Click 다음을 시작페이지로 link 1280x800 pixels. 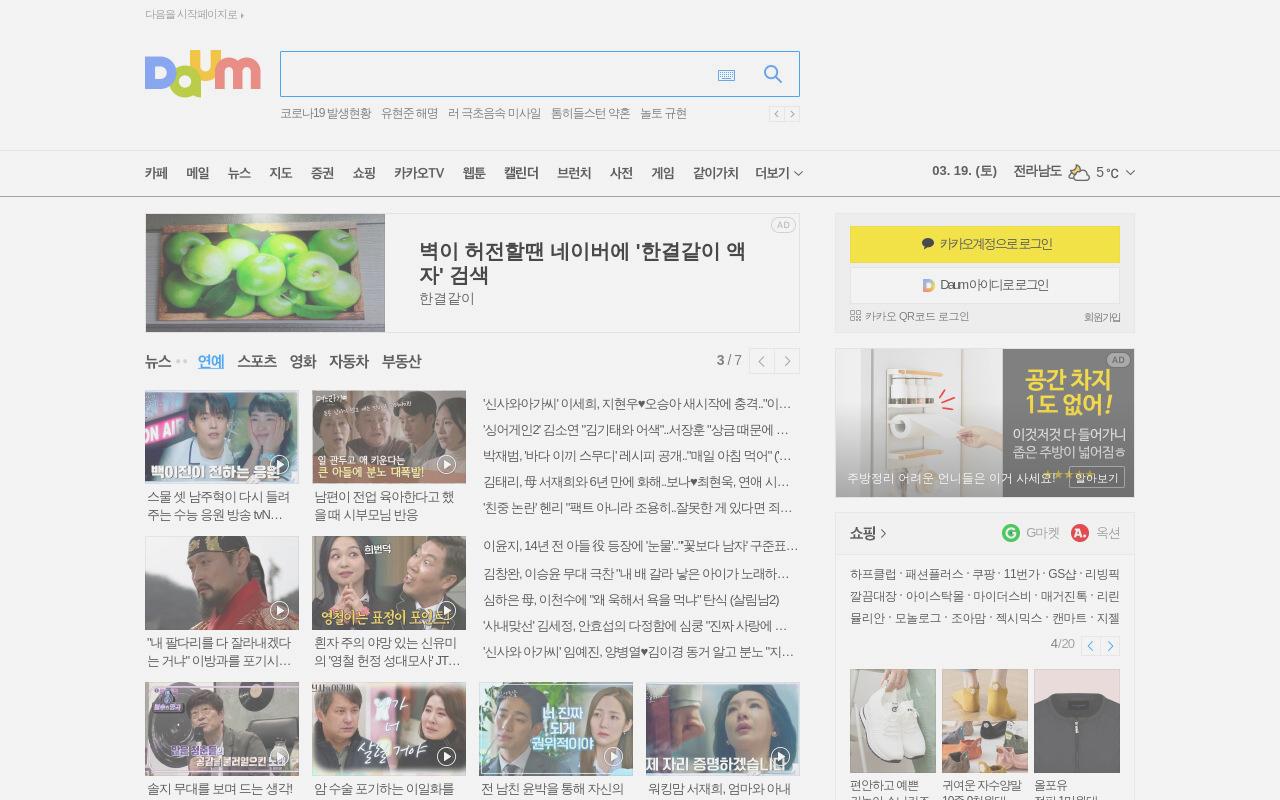click(194, 14)
